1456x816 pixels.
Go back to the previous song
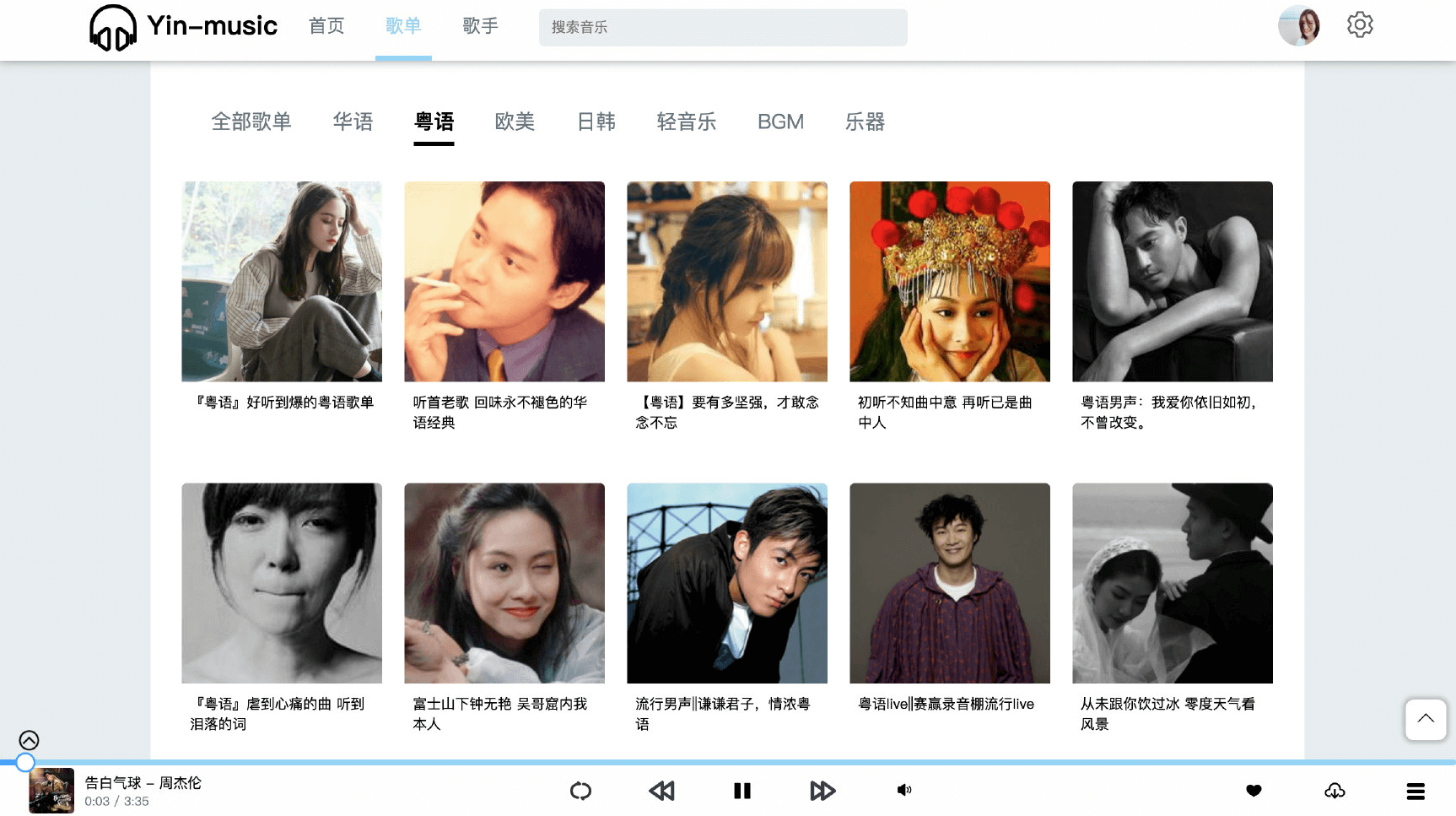point(662,791)
